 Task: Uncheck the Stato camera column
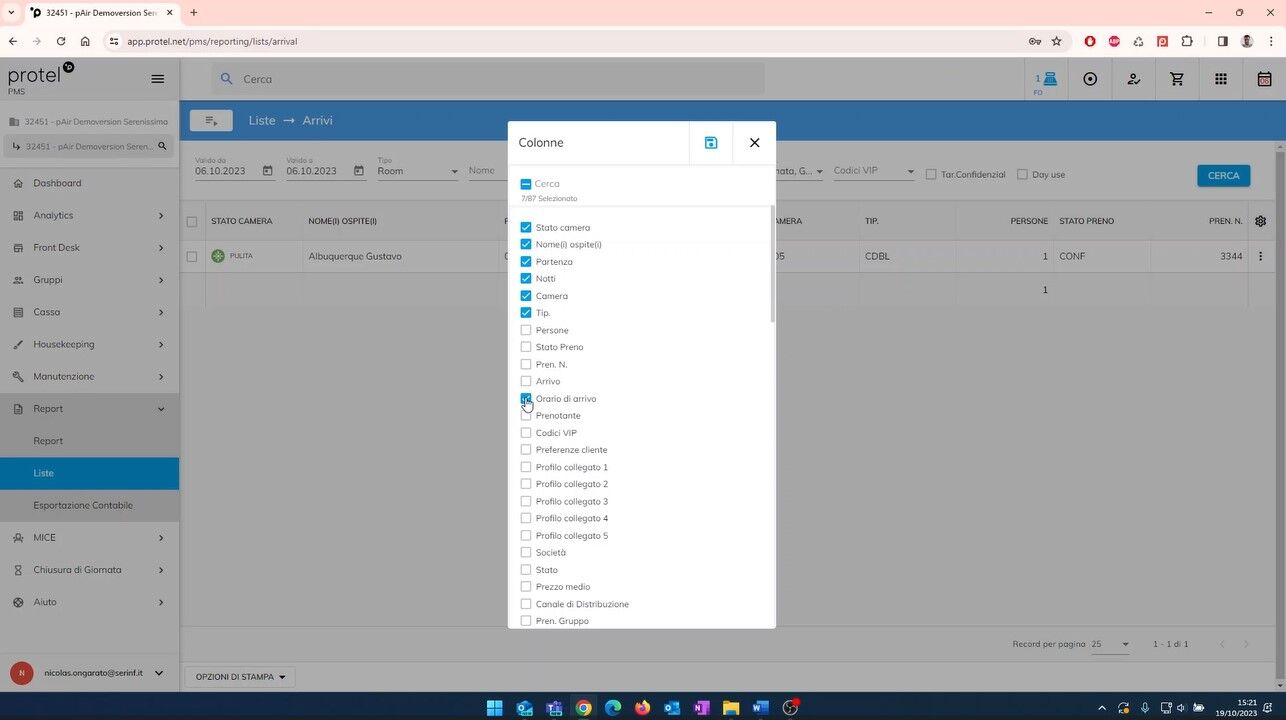click(x=526, y=228)
